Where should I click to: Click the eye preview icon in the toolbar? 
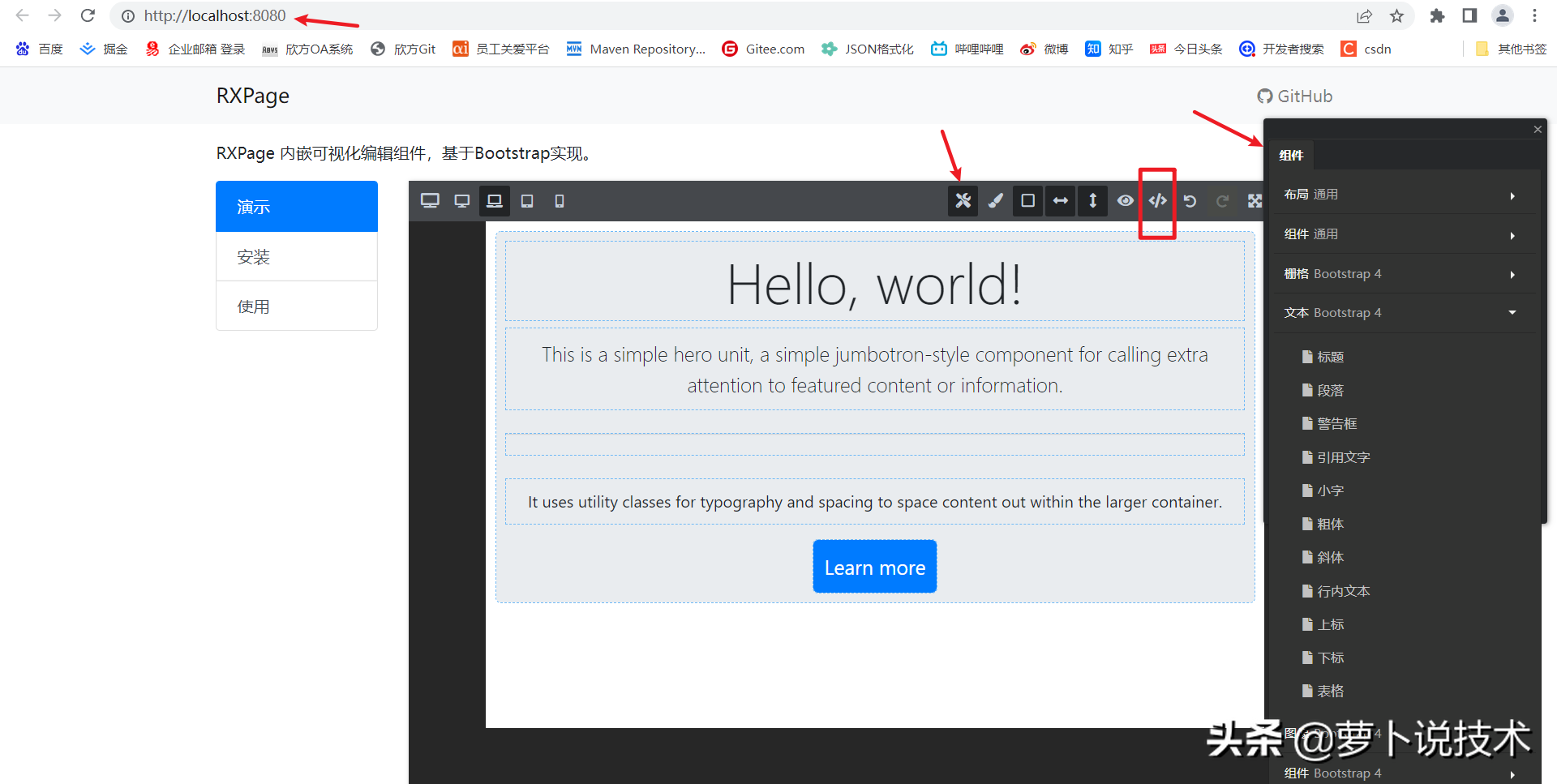tap(1125, 200)
